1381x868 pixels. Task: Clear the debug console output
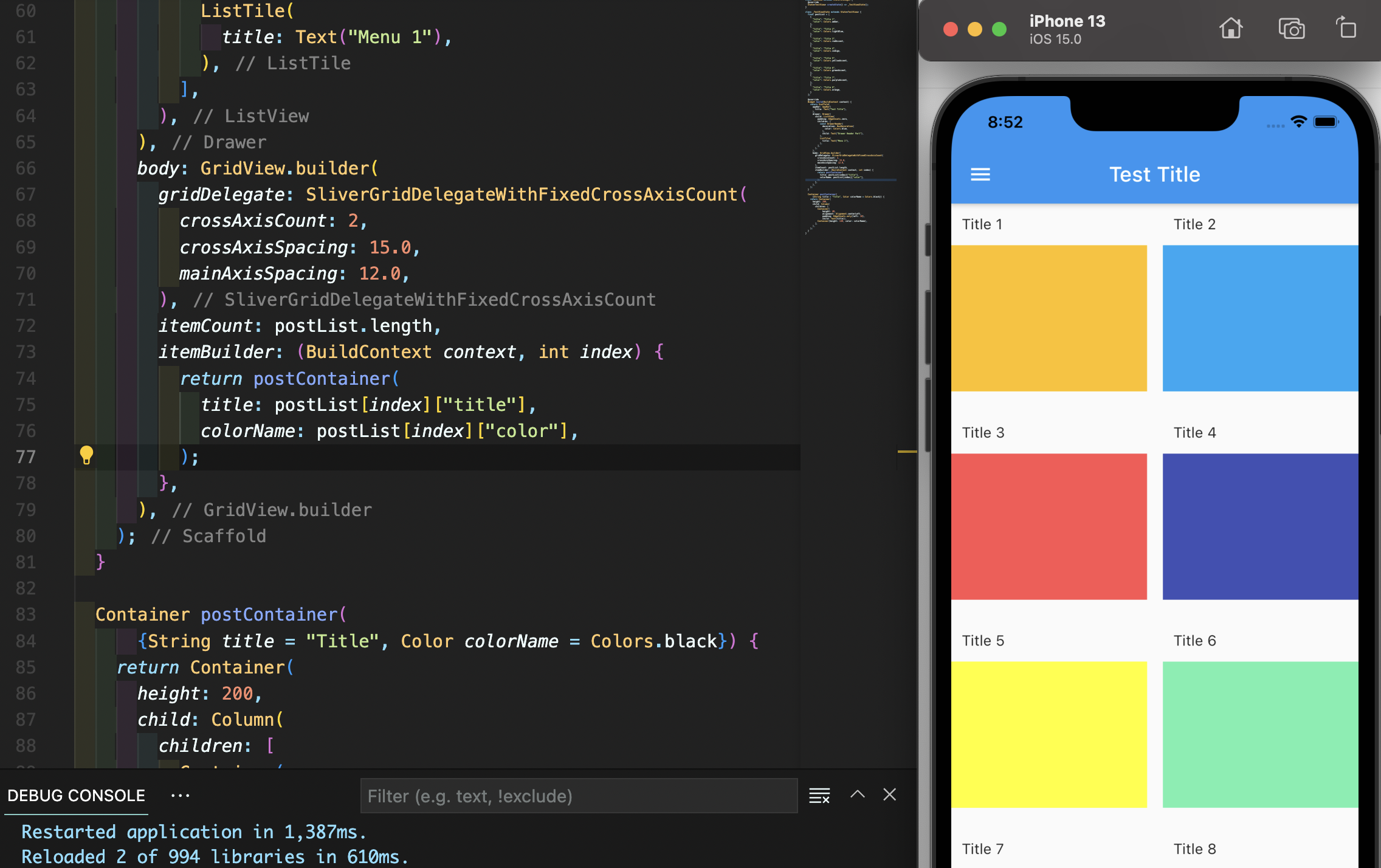pos(819,795)
